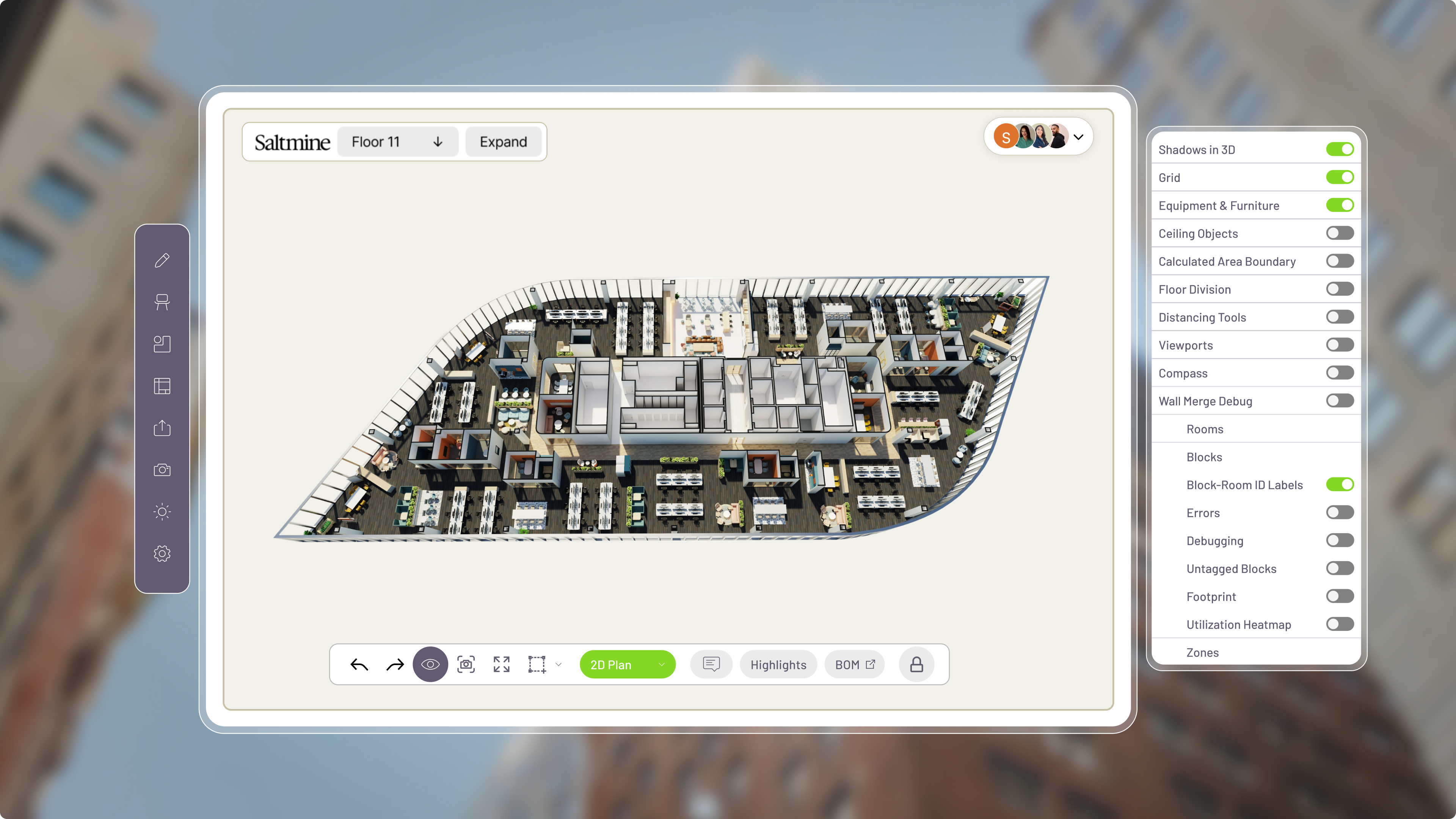Click the Highlights button
Viewport: 1456px width, 819px height.
coord(778,665)
